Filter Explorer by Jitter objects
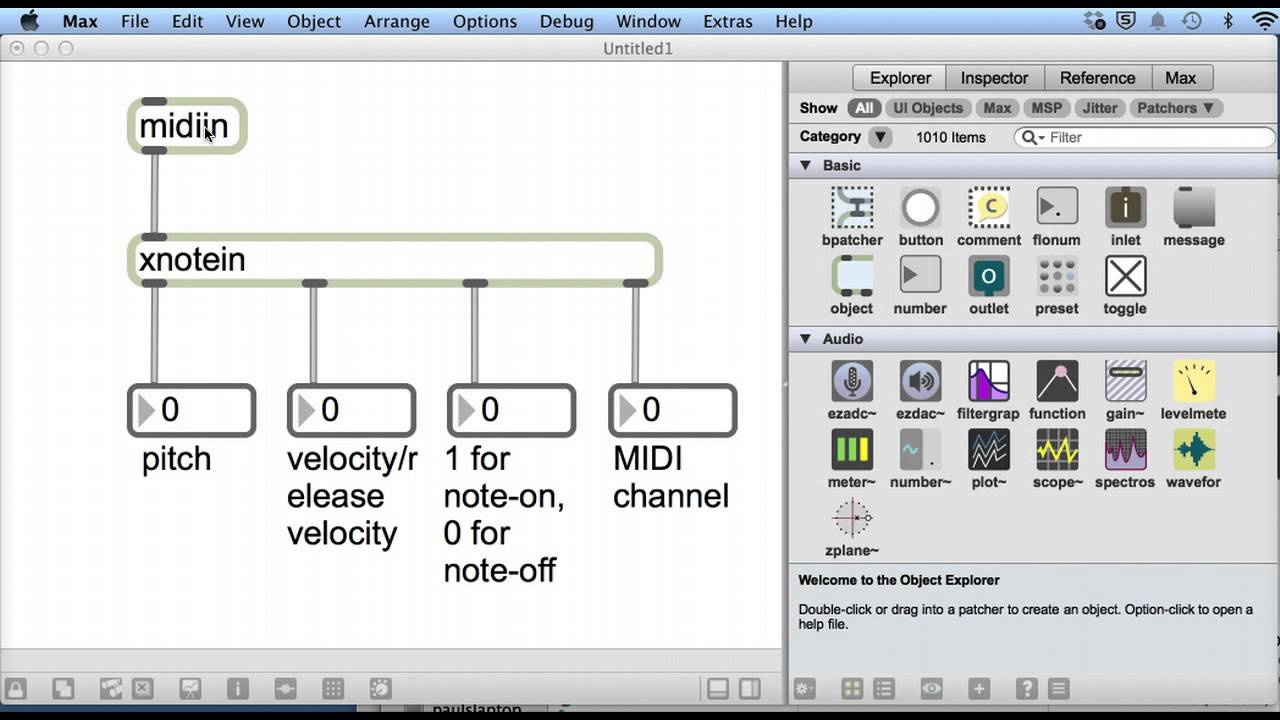Image resolution: width=1280 pixels, height=720 pixels. 1100,108
